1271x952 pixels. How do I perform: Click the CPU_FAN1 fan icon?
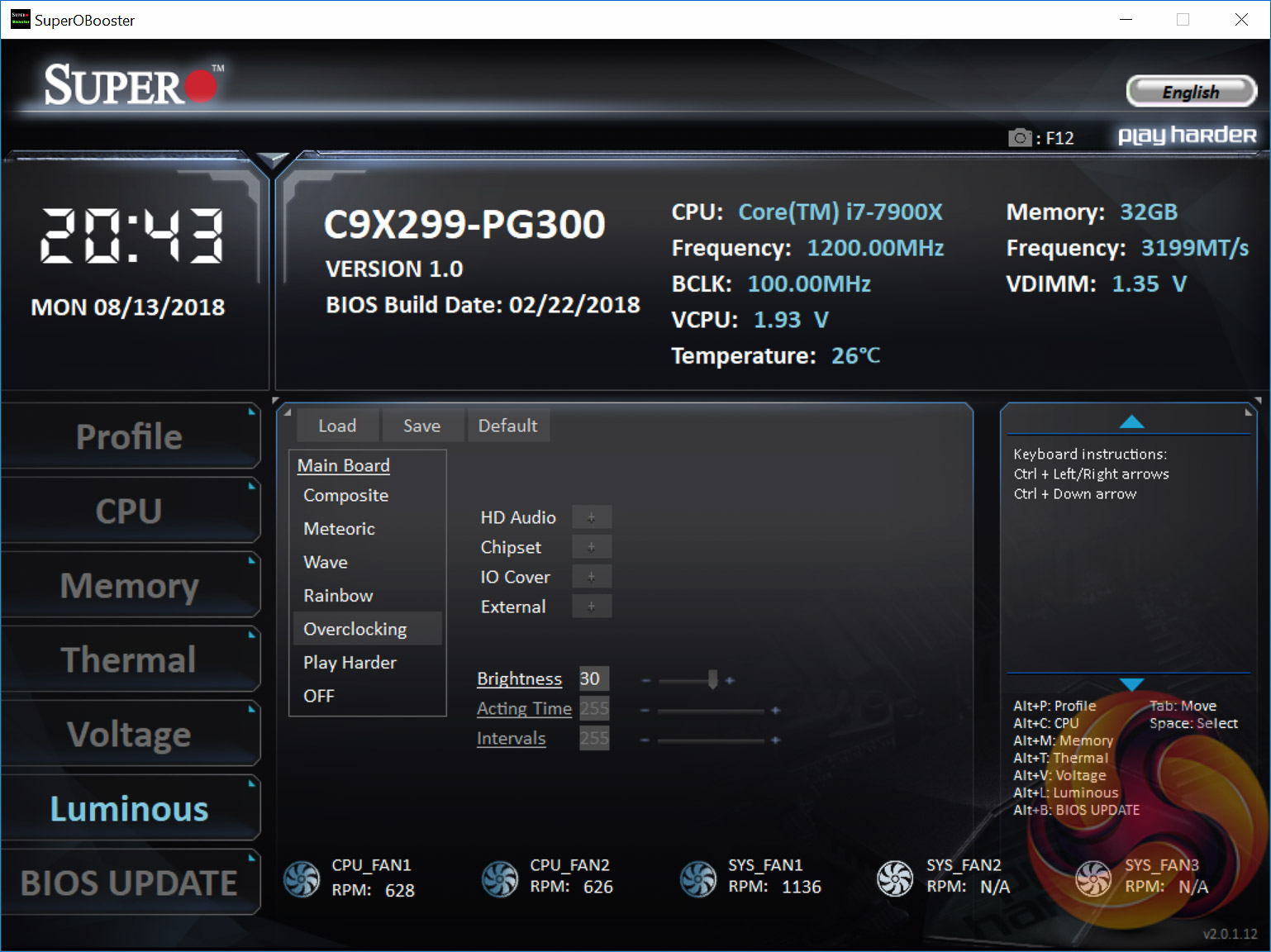(302, 879)
